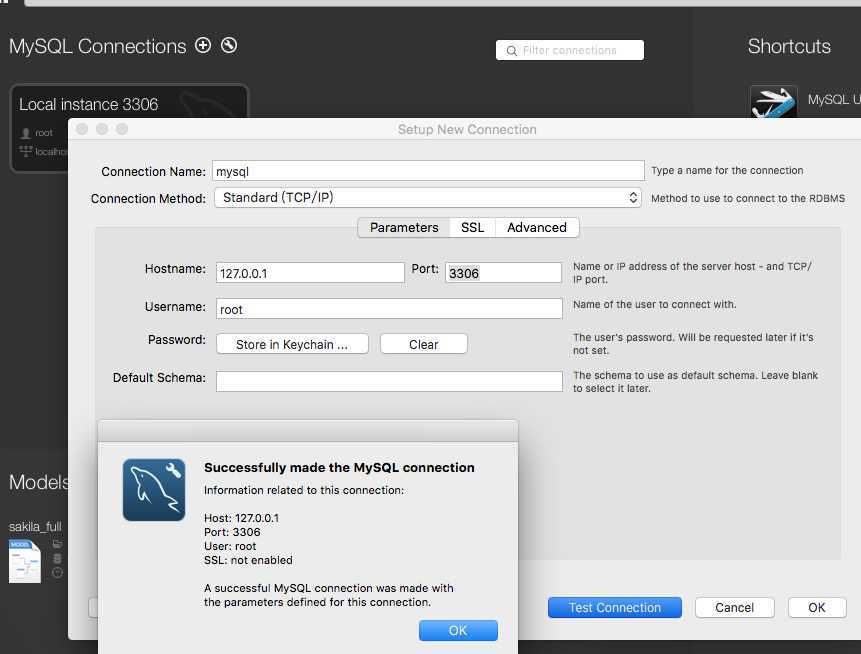Click the database icon beside sakila_full model

click(x=57, y=558)
